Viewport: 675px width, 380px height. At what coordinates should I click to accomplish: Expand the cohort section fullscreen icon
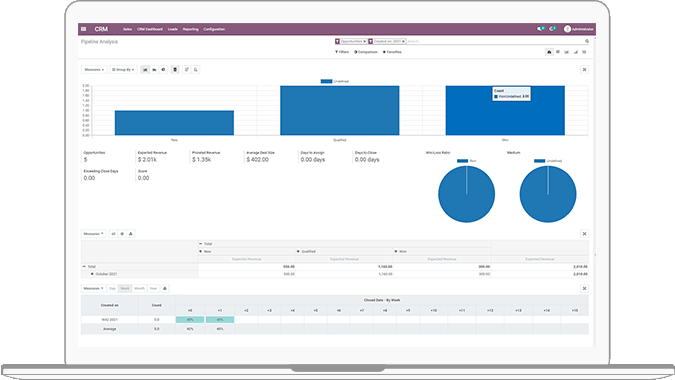coord(584,288)
